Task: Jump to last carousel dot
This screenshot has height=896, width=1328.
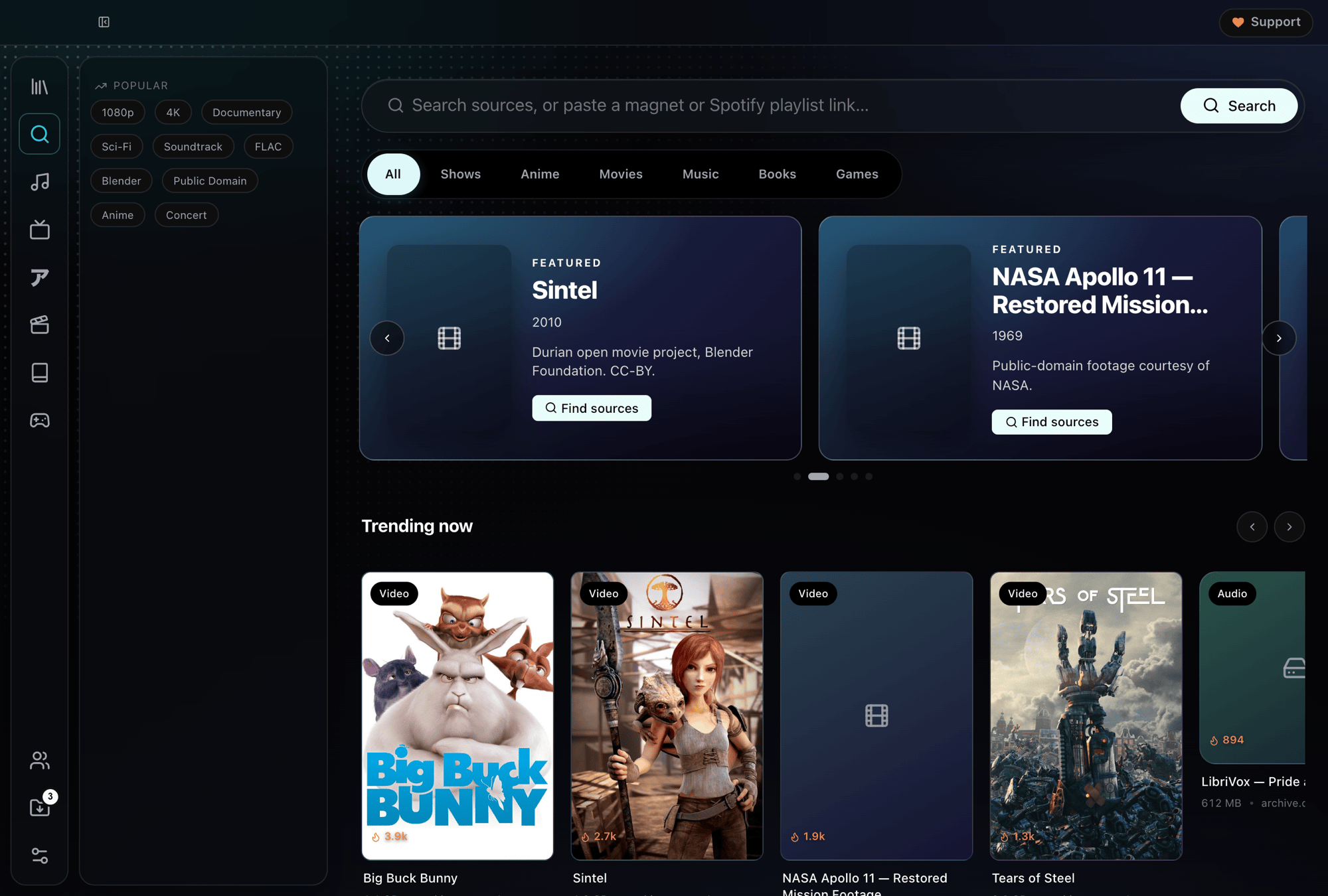Action: tap(869, 477)
